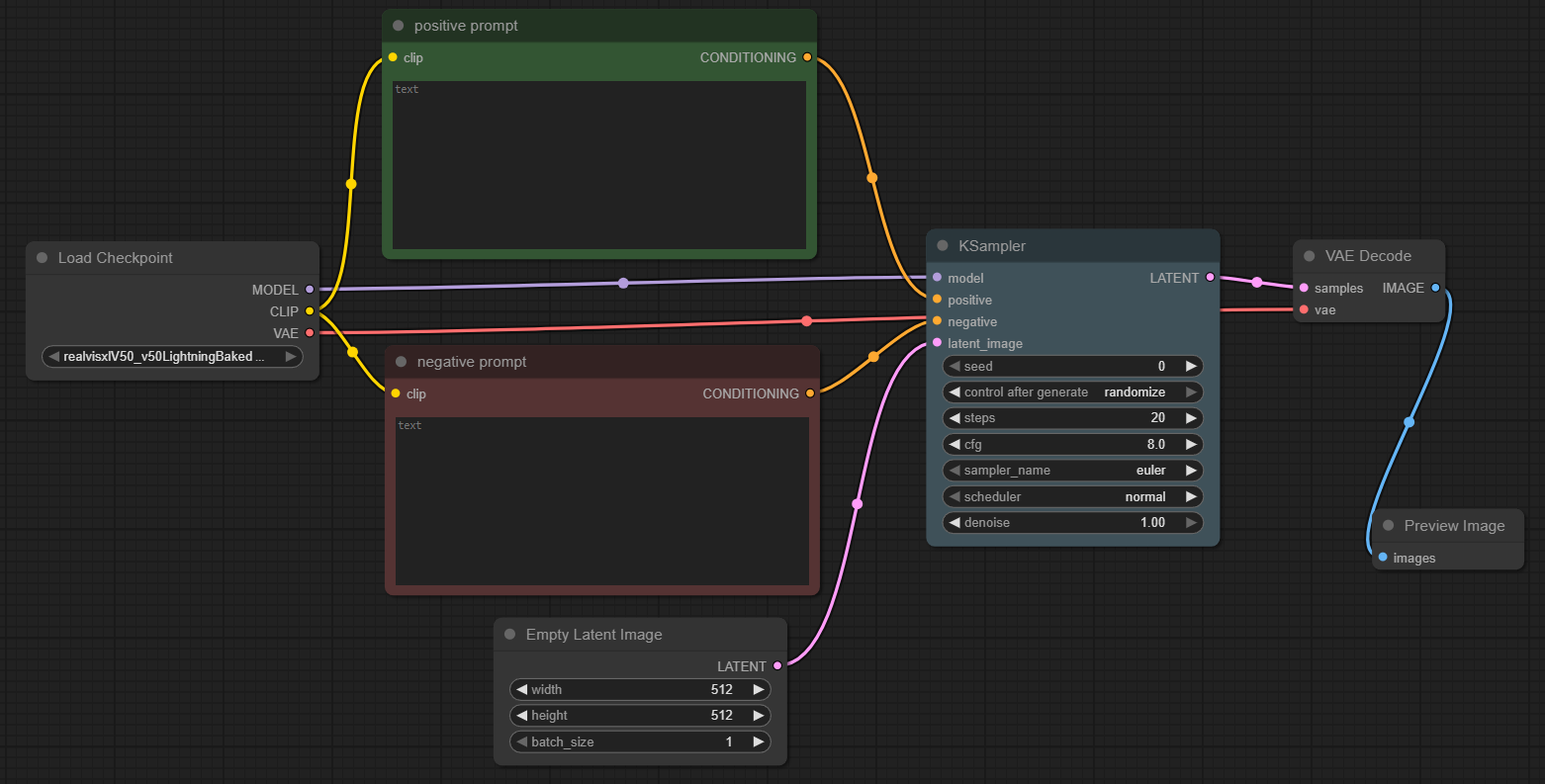Click the LATENT output socket on KSampler
The image size is (1545, 784).
(1210, 278)
